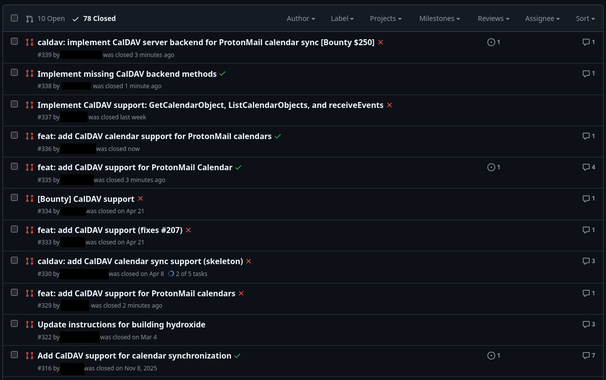This screenshot has height=380, width=606.
Task: Open the Assignee filter dropdown
Action: point(542,19)
